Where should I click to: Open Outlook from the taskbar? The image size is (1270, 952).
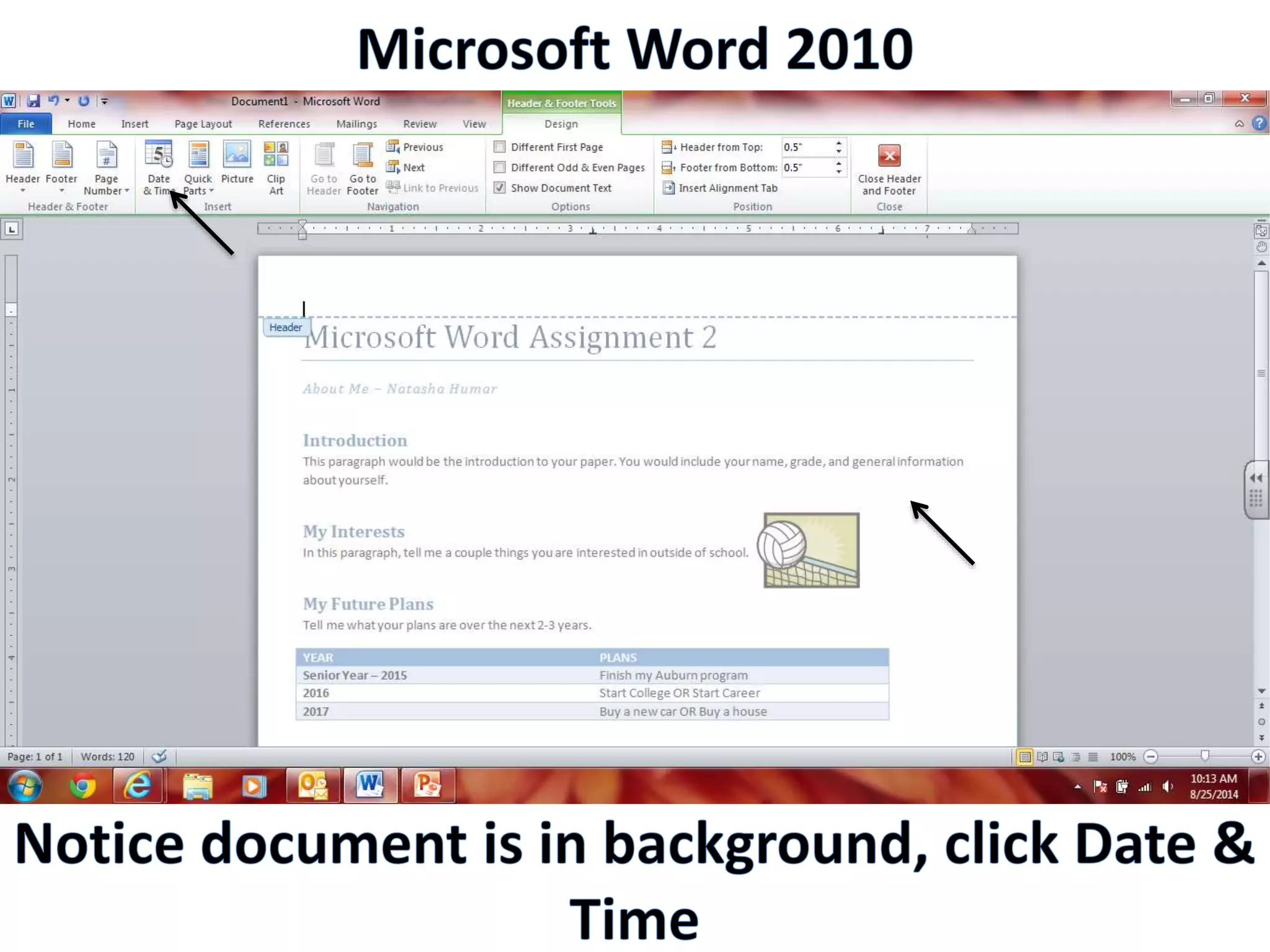point(313,786)
